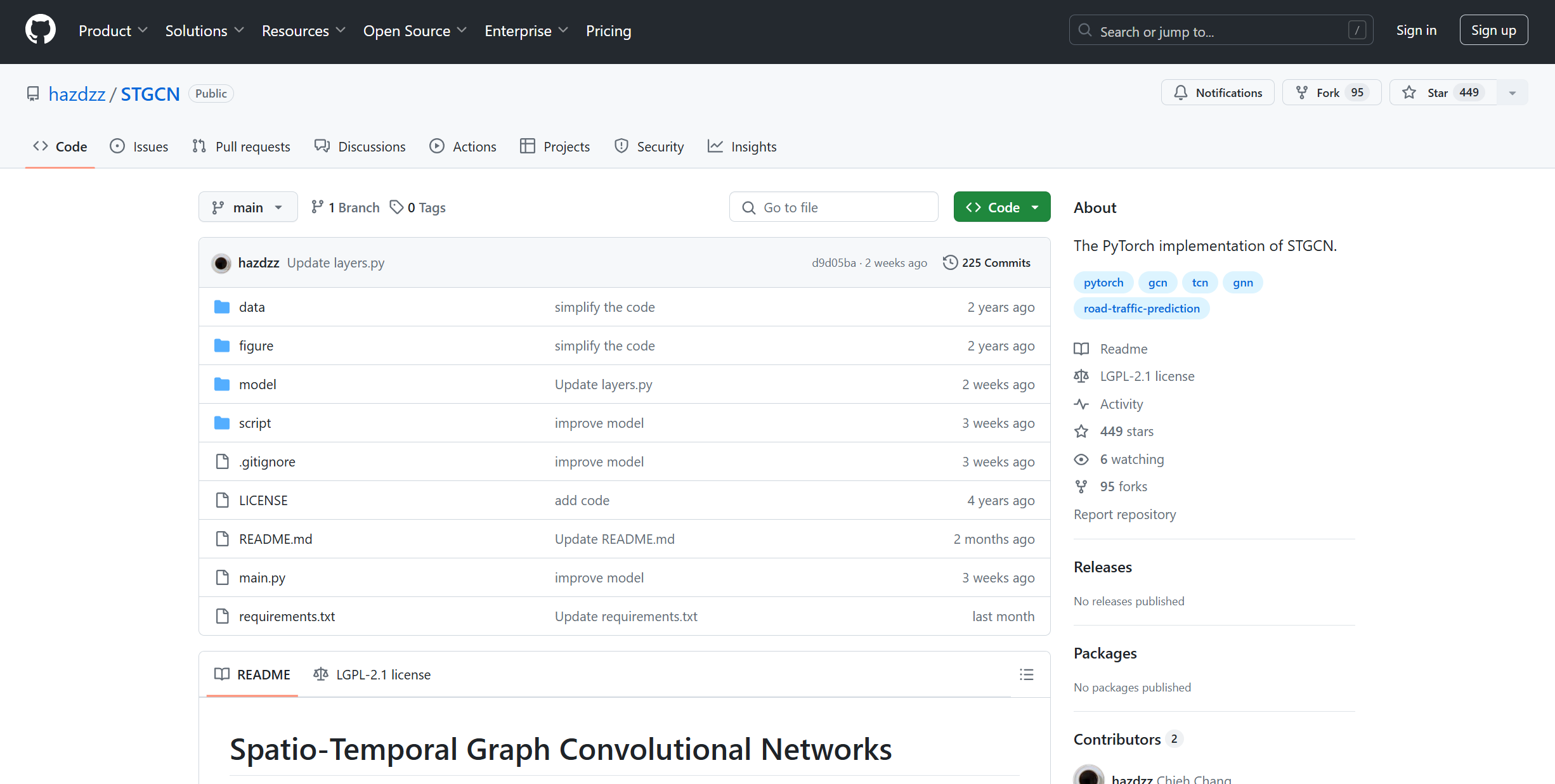Expand the Product menu
The image size is (1555, 784).
(x=113, y=30)
